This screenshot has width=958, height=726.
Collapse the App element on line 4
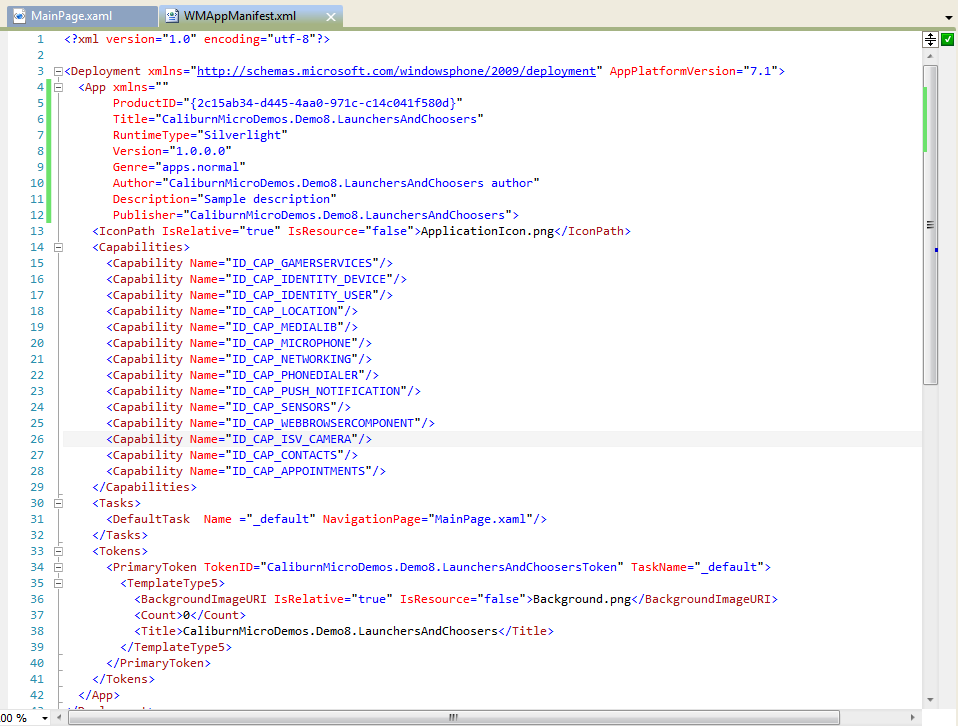click(58, 87)
